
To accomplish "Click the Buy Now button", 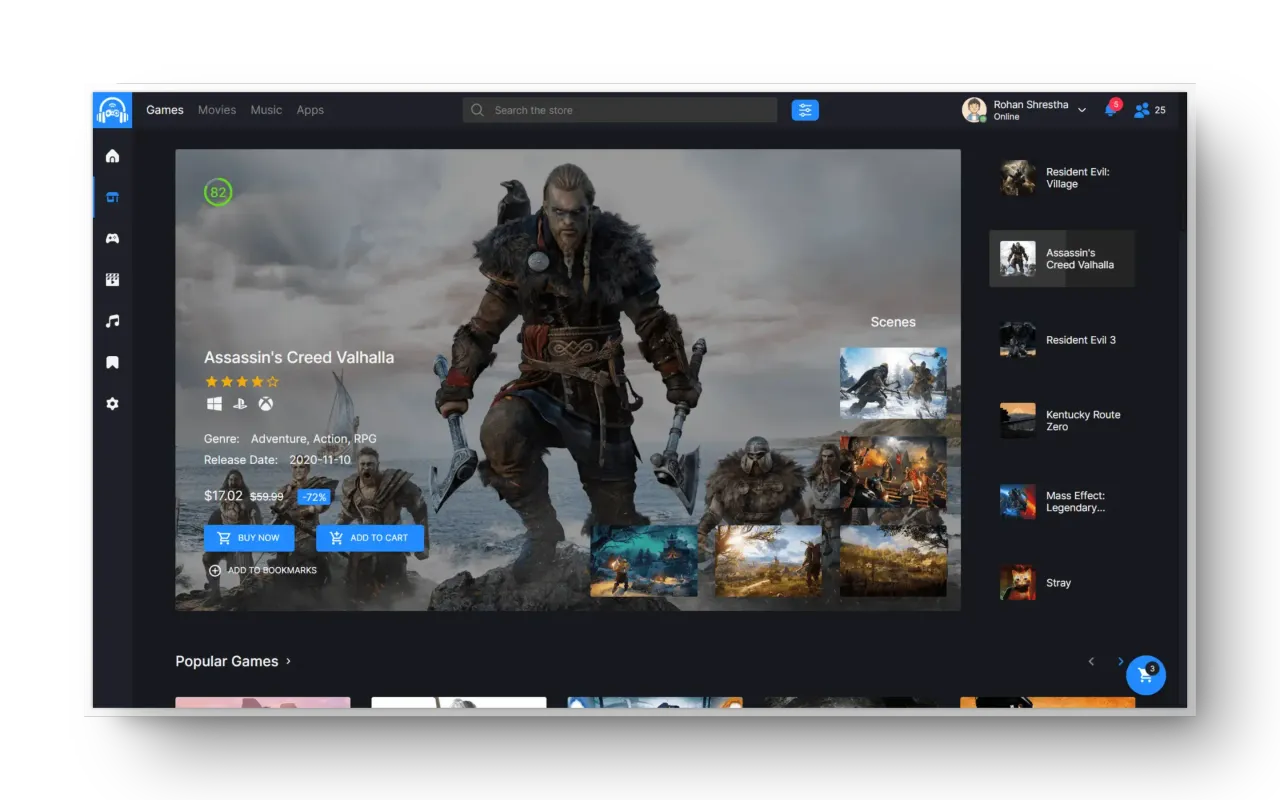I will pos(249,538).
